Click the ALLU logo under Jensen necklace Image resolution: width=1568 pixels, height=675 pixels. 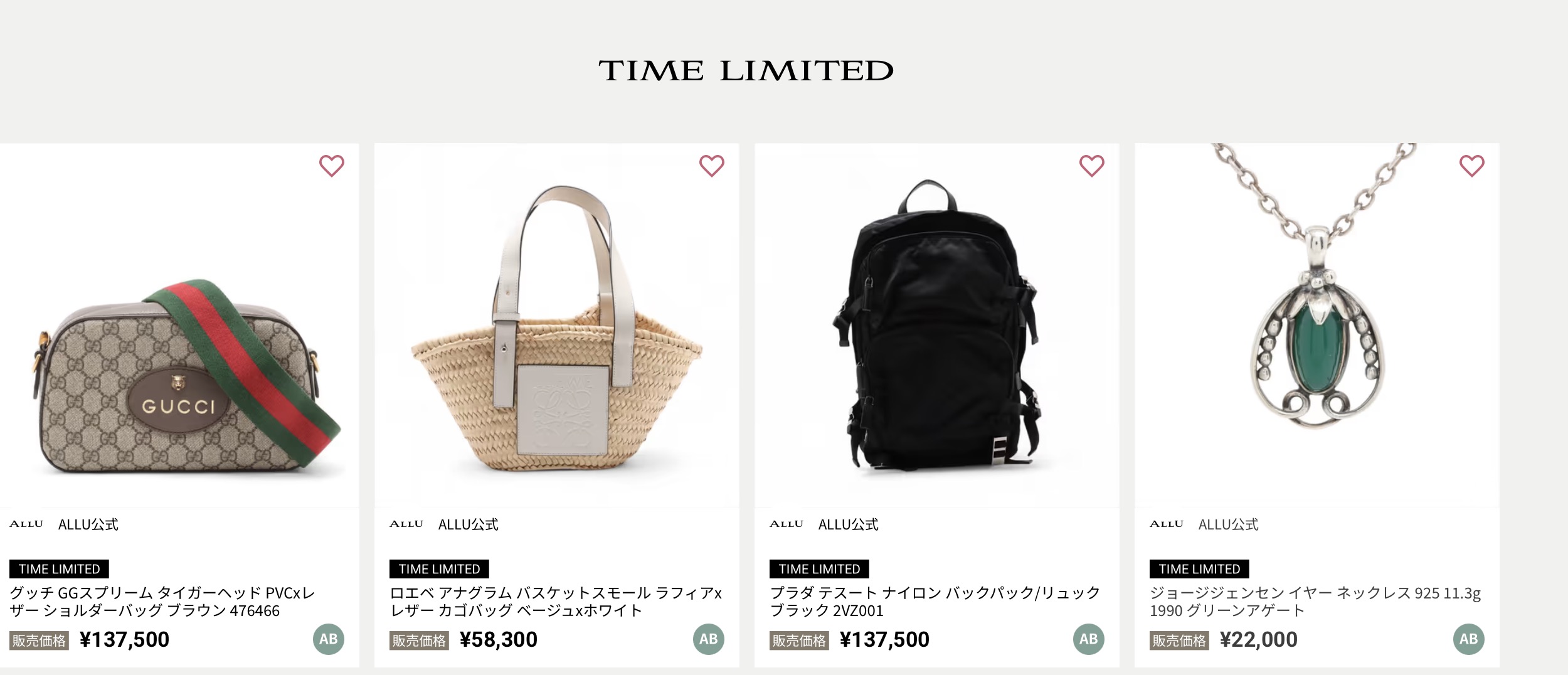[1167, 524]
